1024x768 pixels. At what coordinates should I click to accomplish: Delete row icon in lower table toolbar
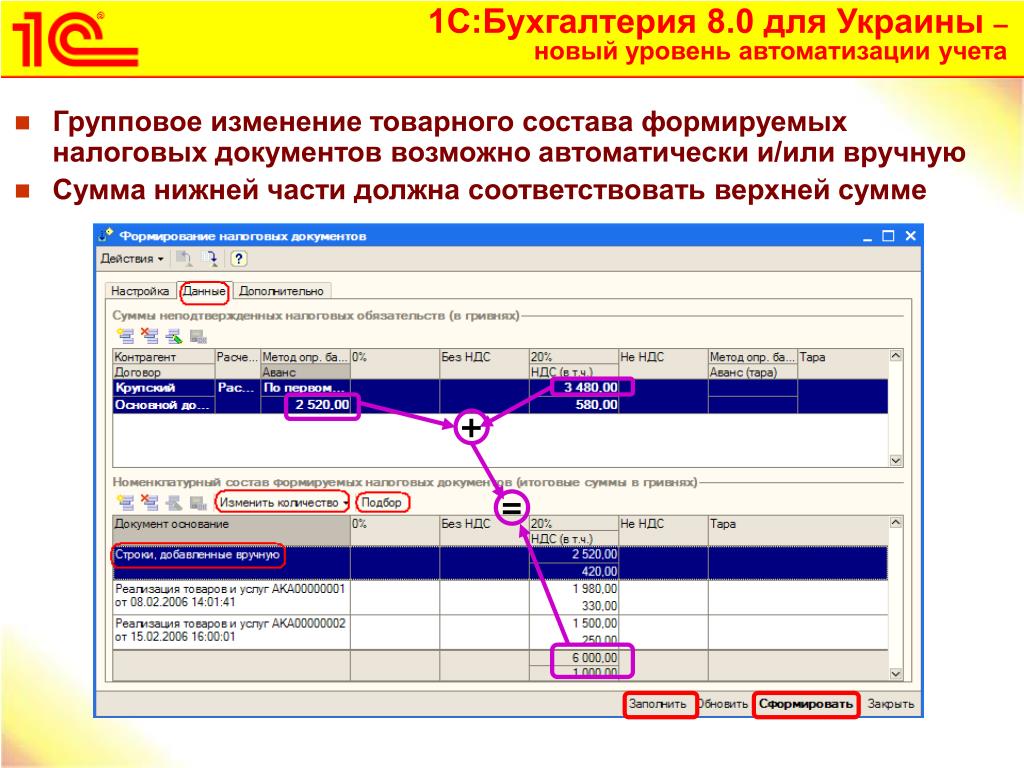click(x=150, y=502)
